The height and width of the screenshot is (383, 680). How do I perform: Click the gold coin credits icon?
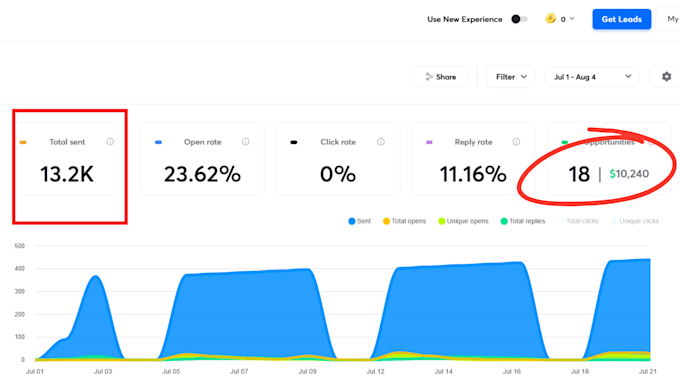pos(551,19)
